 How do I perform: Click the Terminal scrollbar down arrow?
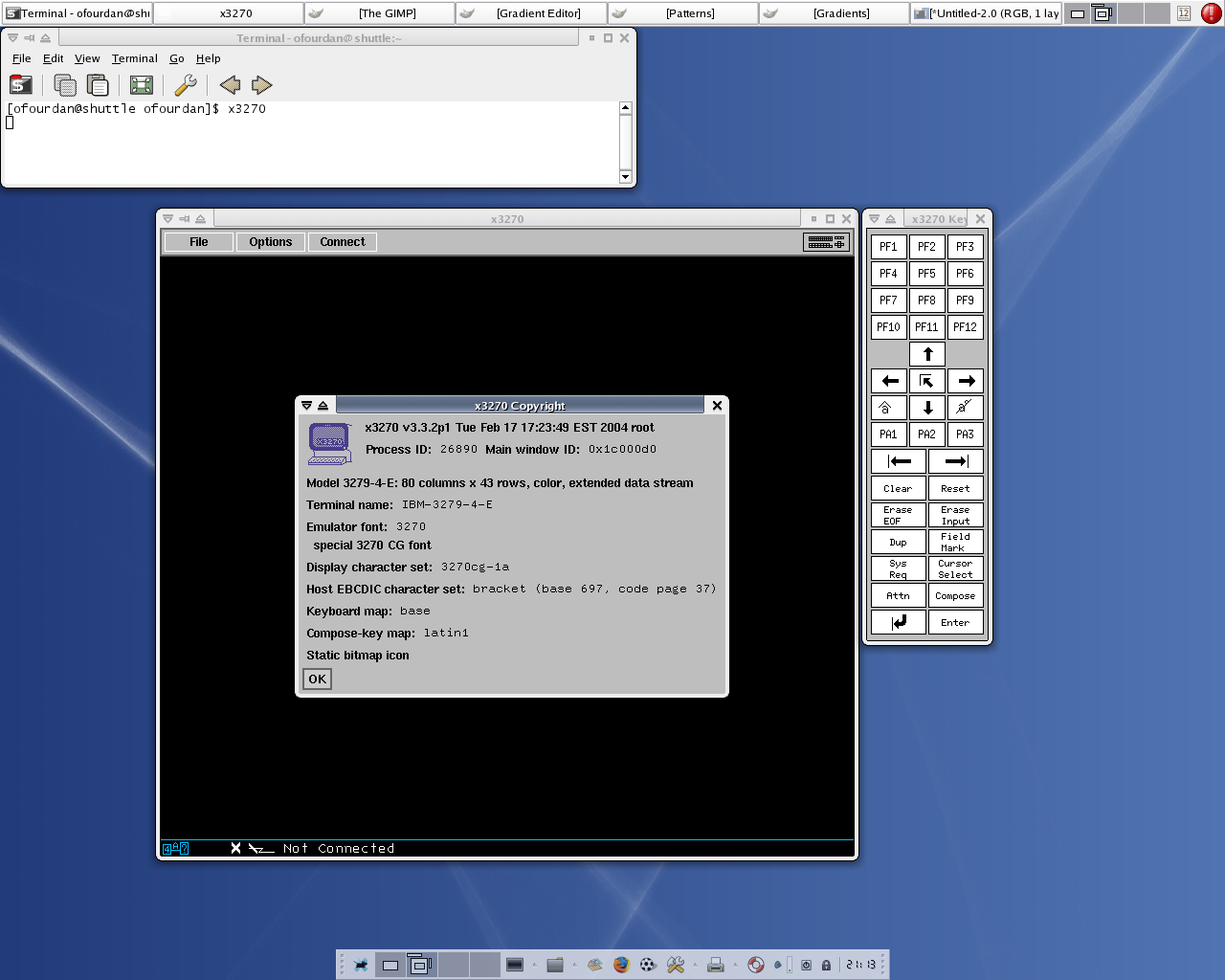click(625, 176)
